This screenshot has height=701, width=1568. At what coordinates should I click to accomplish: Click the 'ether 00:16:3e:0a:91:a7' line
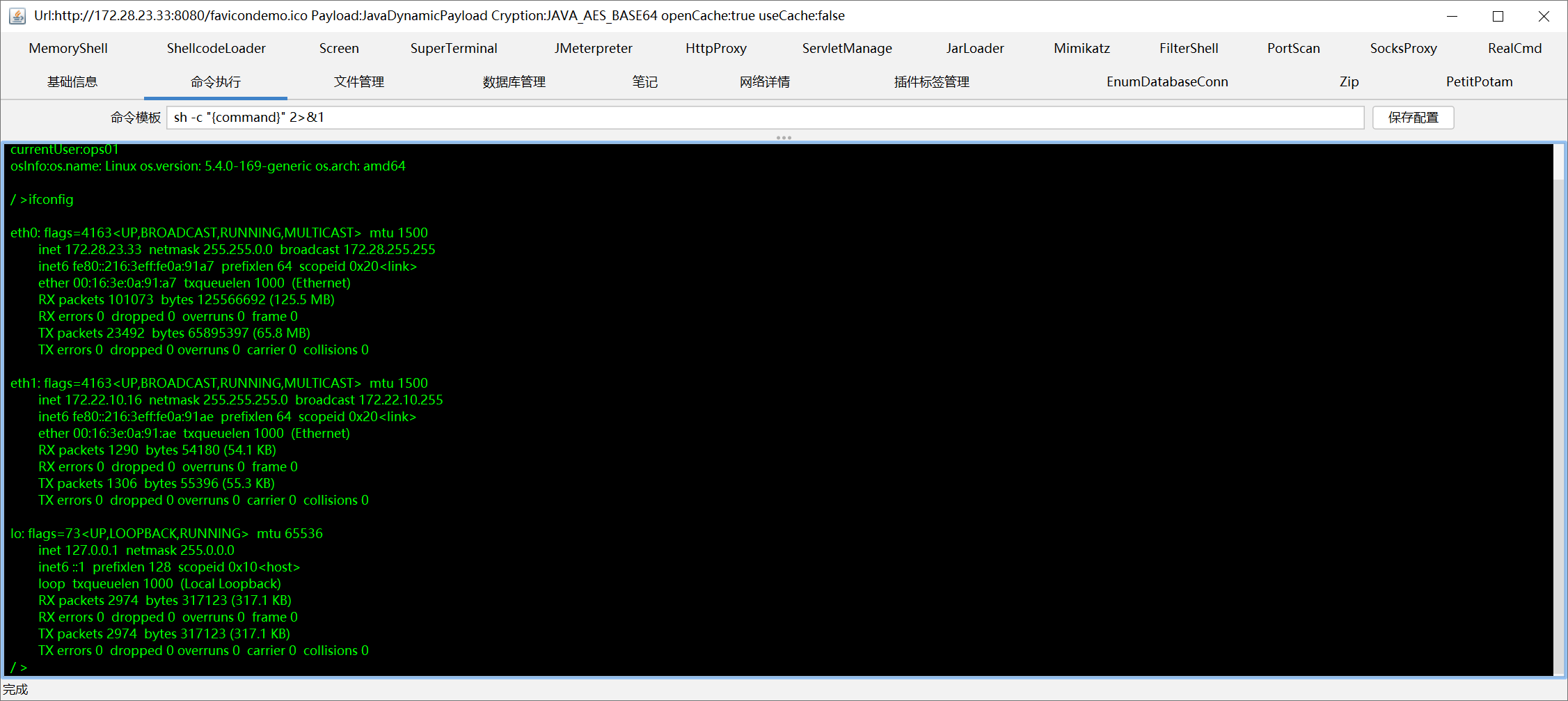click(194, 283)
